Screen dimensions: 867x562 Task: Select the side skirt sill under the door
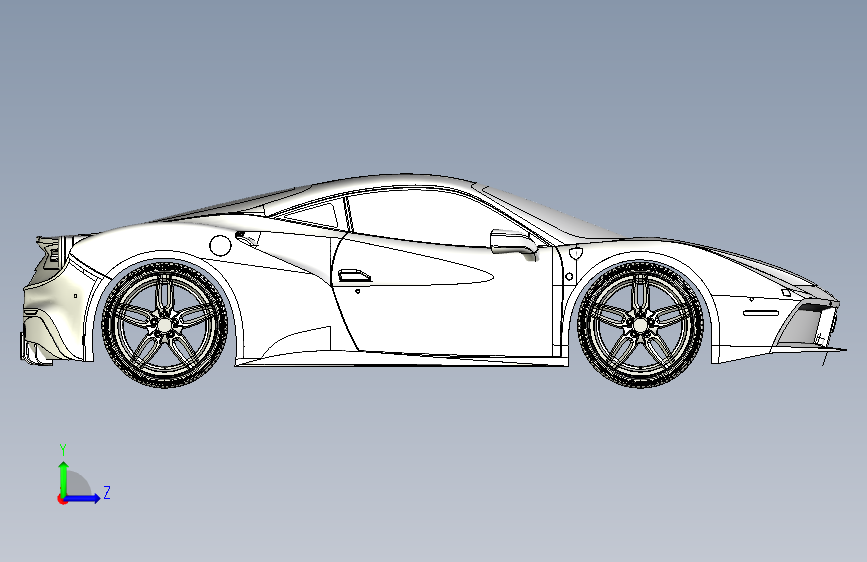pyautogui.click(x=401, y=360)
